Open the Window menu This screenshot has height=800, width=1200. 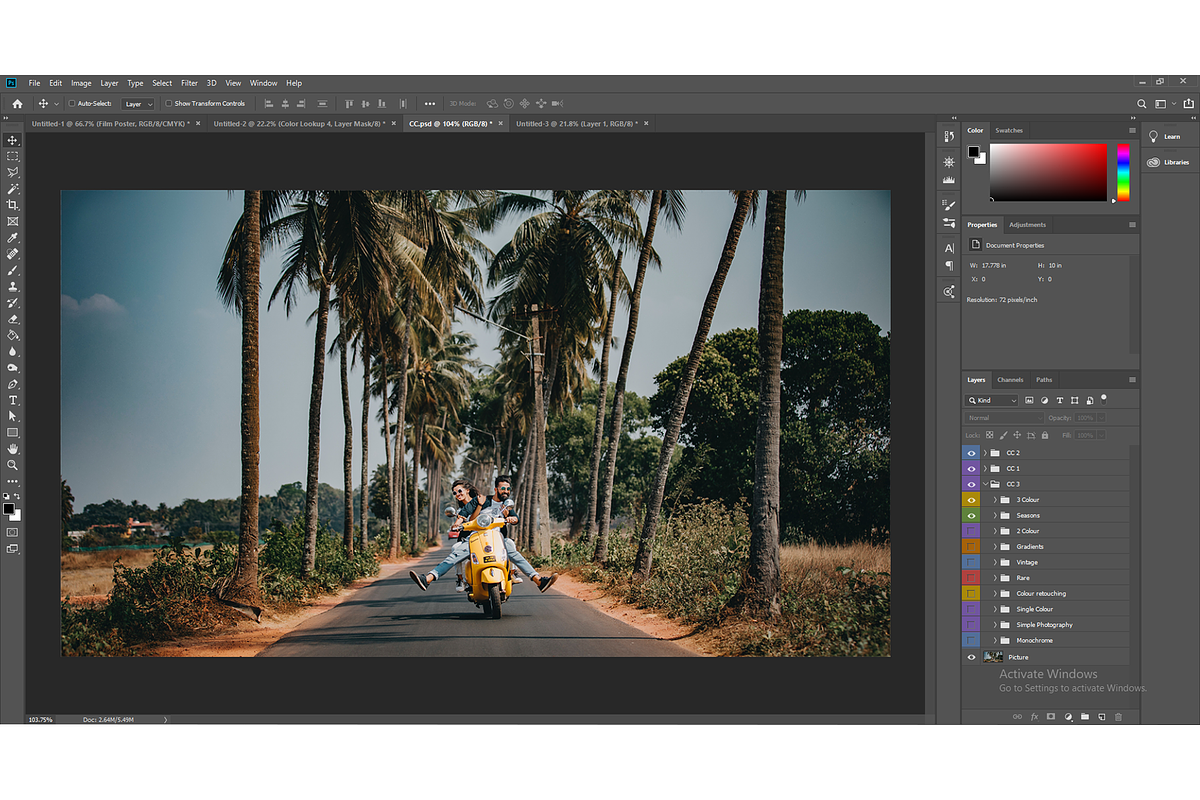264,83
